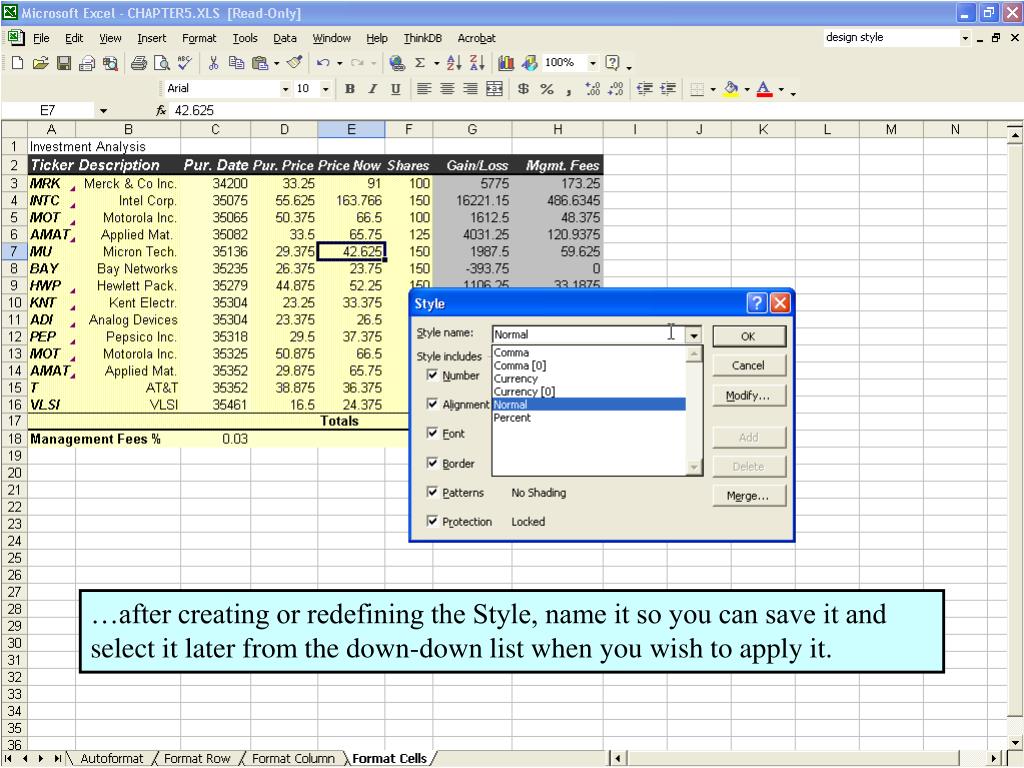
Task: Open the Style name dropdown arrow
Action: pyautogui.click(x=694, y=335)
